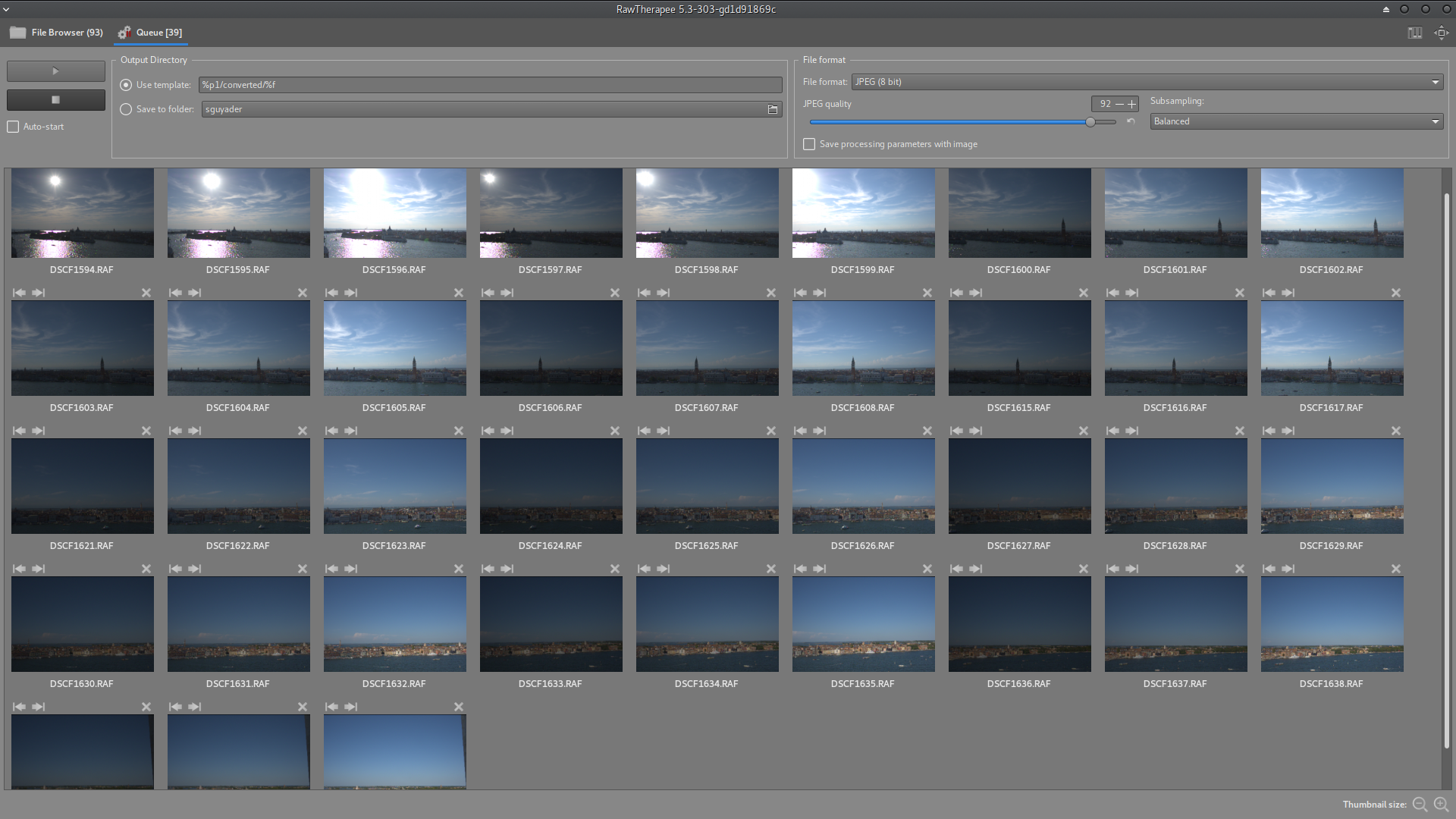Screen dimensions: 1456x819
Task: Move DSCF1615.RAF to head of queue
Action: [x=956, y=293]
